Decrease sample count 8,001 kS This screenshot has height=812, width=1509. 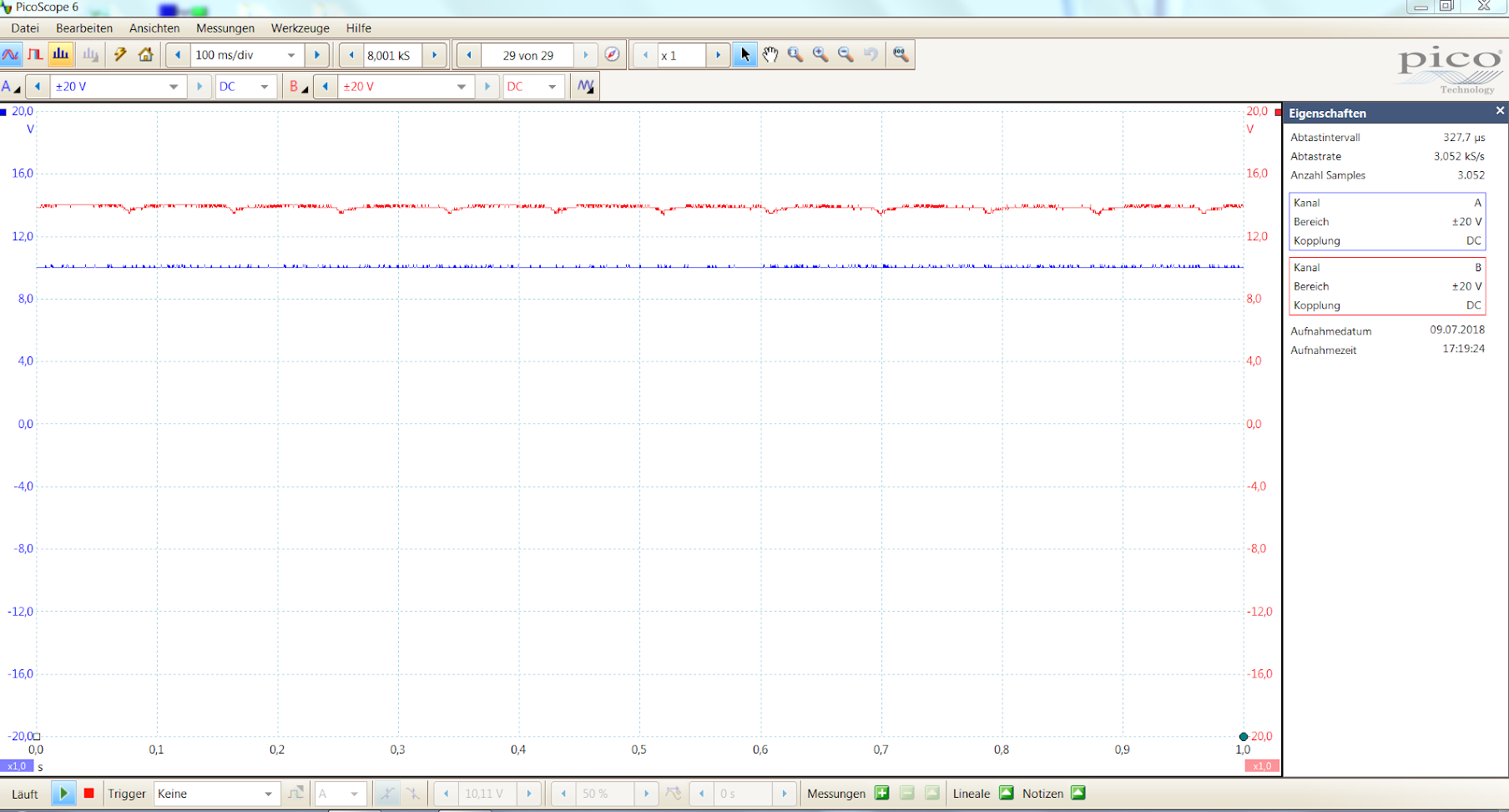pyautogui.click(x=351, y=55)
